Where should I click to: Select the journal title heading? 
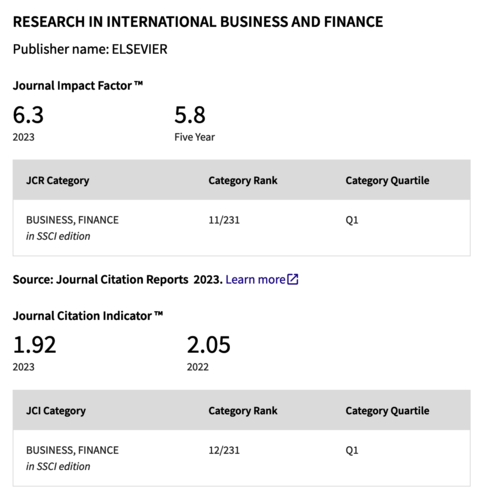pos(198,22)
